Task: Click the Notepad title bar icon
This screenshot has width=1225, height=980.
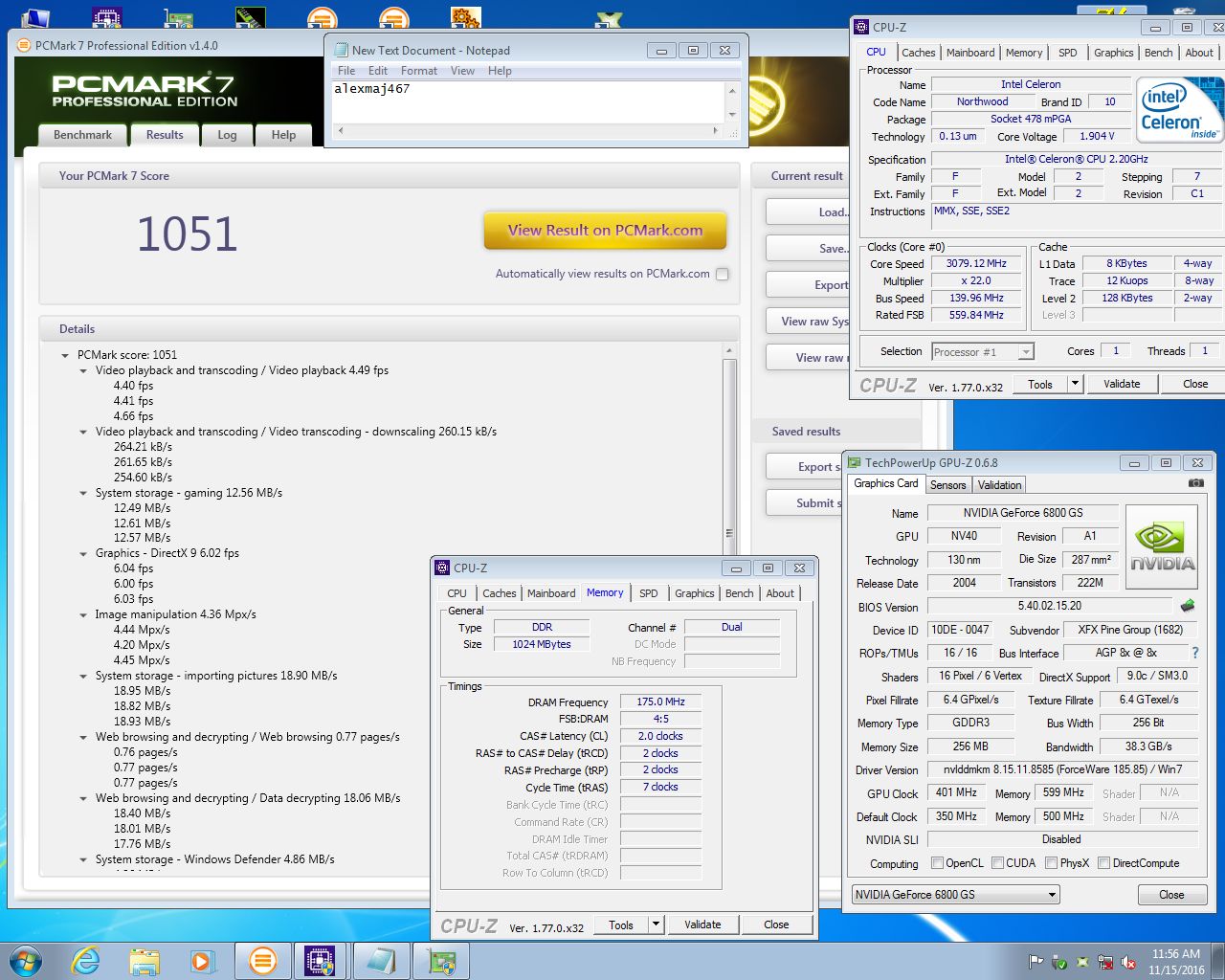Action: coord(341,50)
